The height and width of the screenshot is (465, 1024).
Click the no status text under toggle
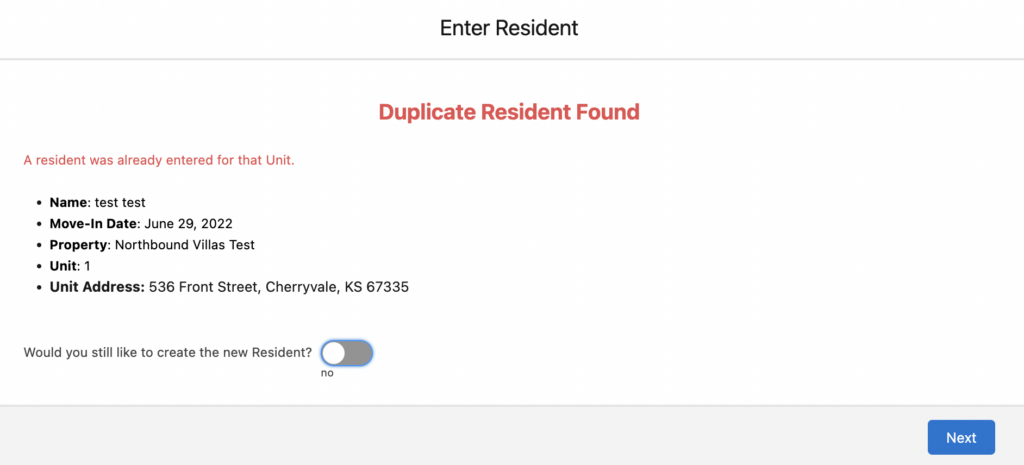pyautogui.click(x=327, y=374)
